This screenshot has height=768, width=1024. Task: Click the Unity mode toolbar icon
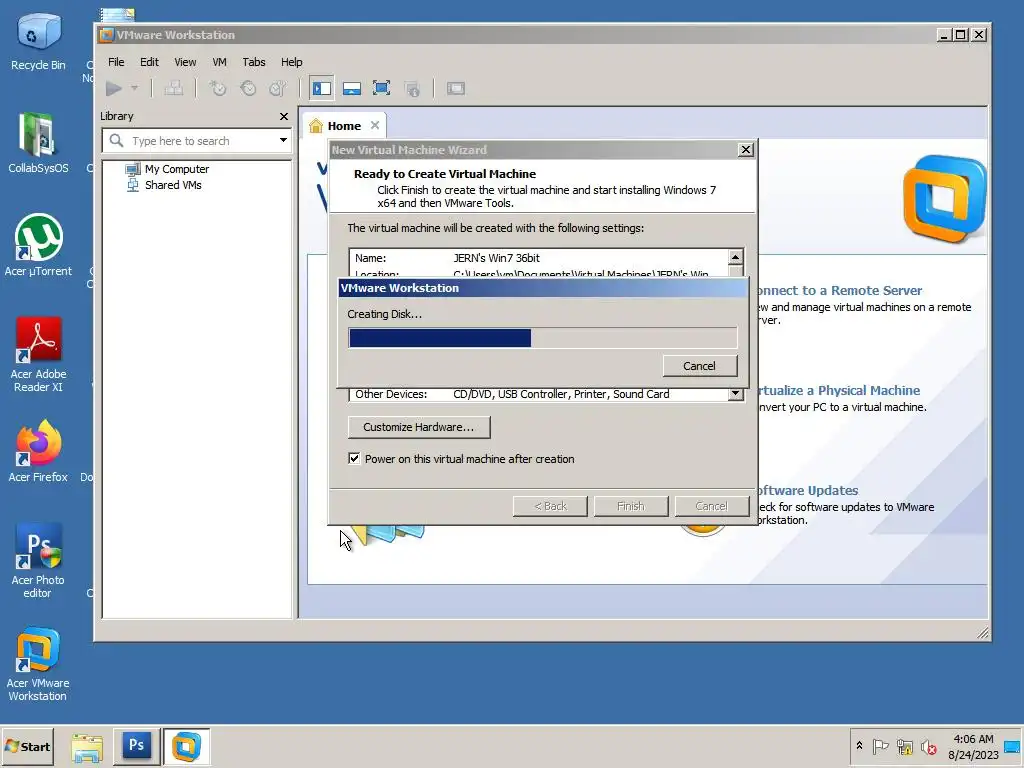pos(412,88)
